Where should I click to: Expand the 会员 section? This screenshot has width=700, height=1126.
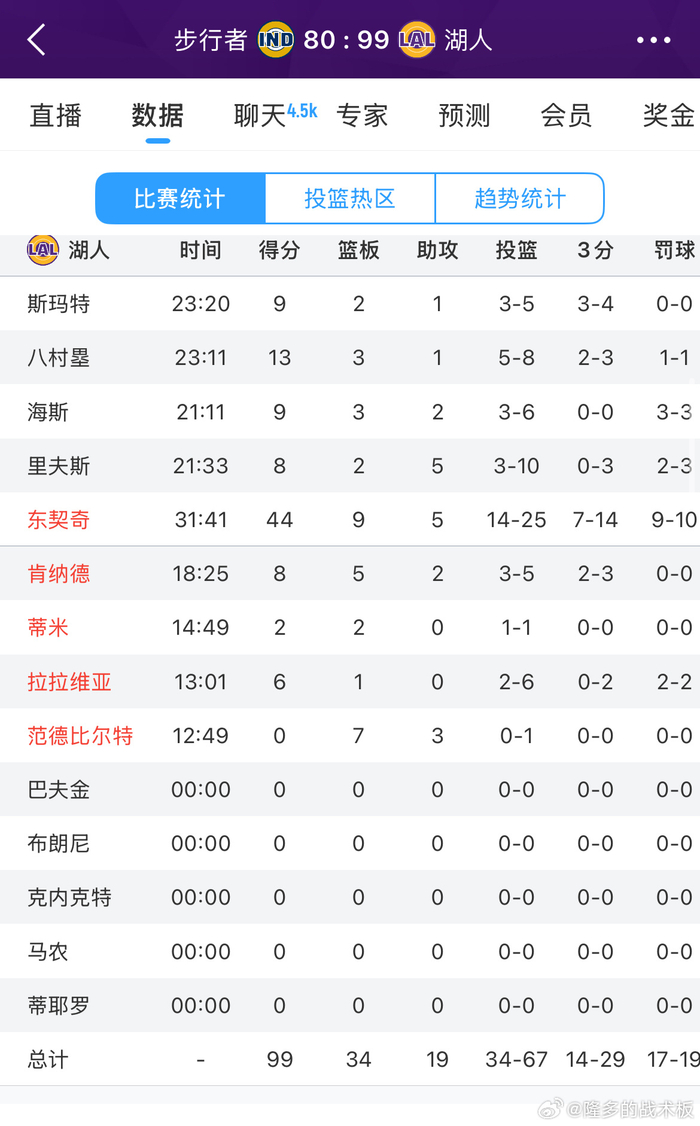coord(565,115)
